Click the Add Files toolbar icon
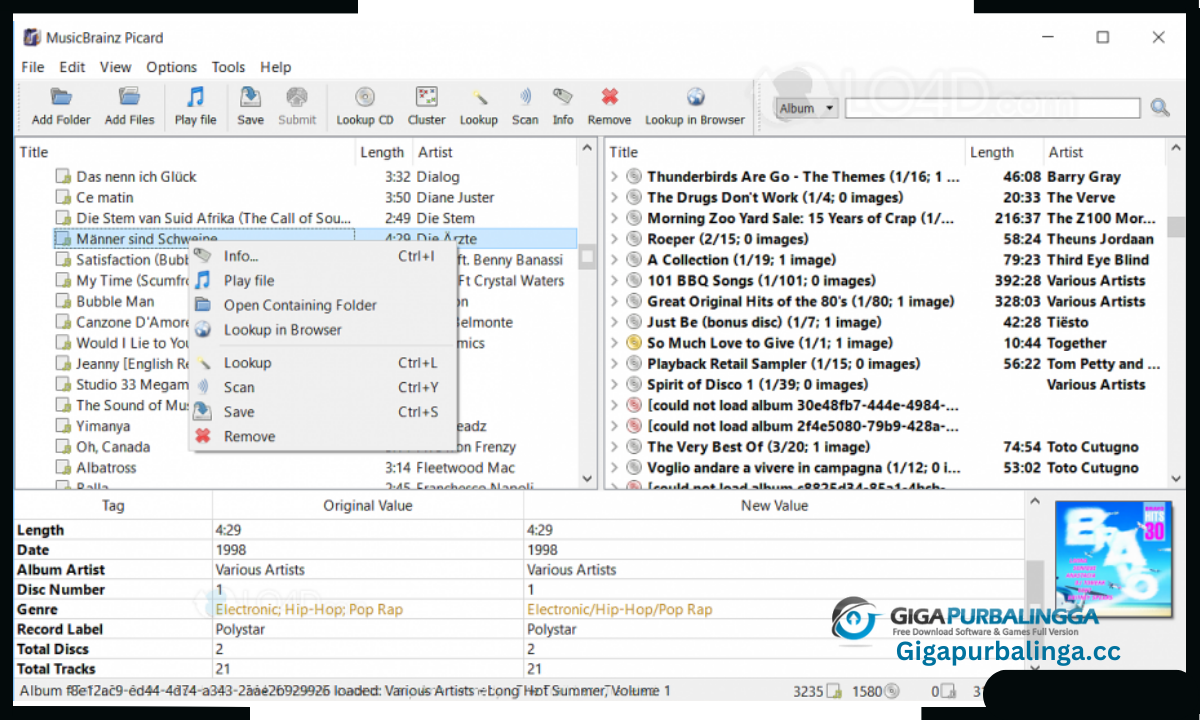The width and height of the screenshot is (1200, 720). (129, 97)
